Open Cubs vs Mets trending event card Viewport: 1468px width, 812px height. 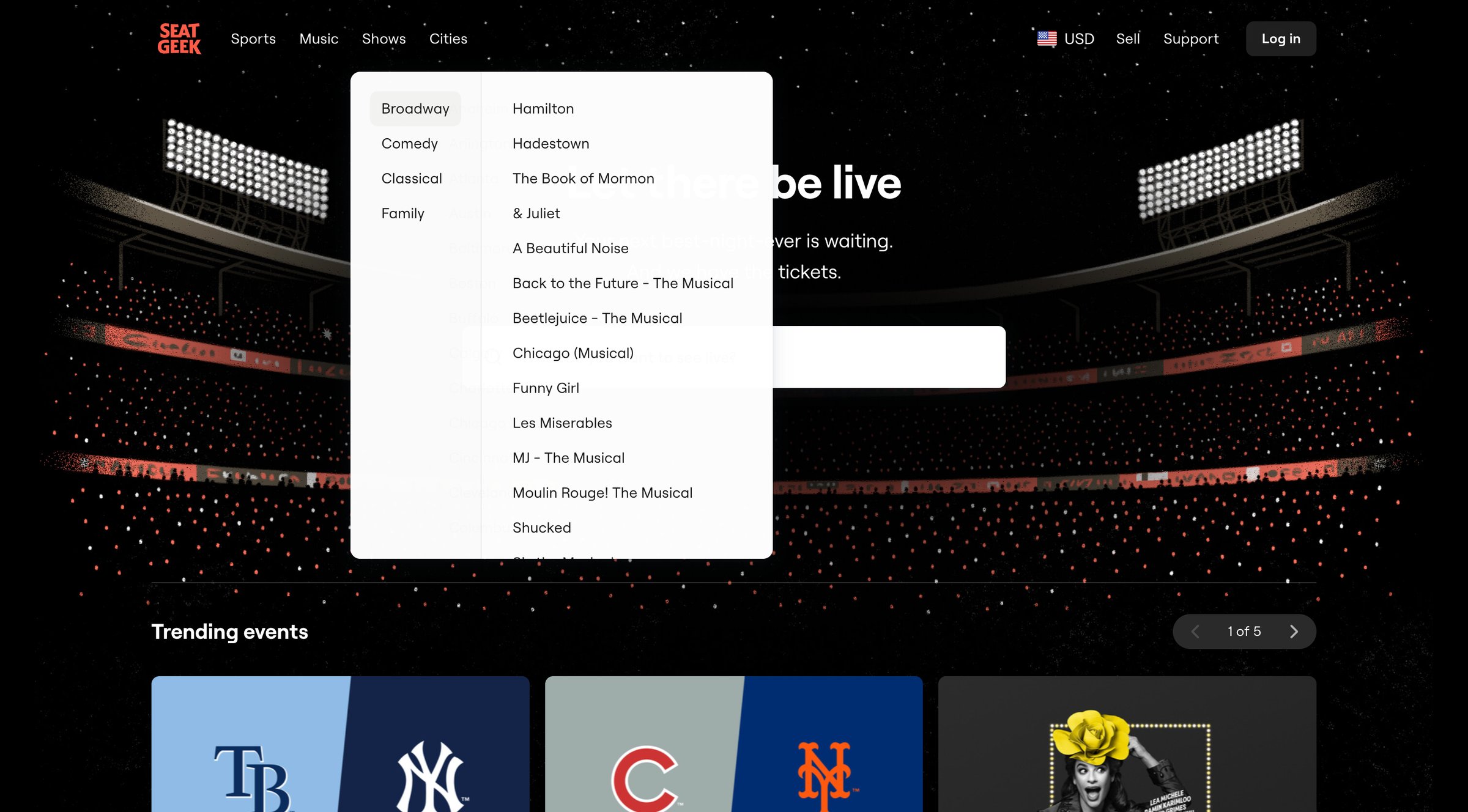(x=733, y=744)
